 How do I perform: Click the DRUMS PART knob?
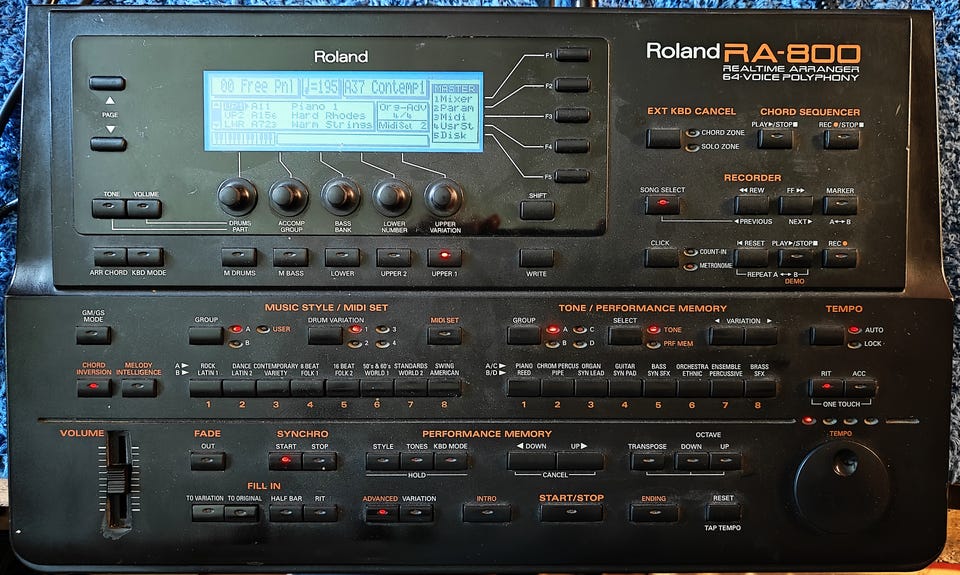[236, 196]
